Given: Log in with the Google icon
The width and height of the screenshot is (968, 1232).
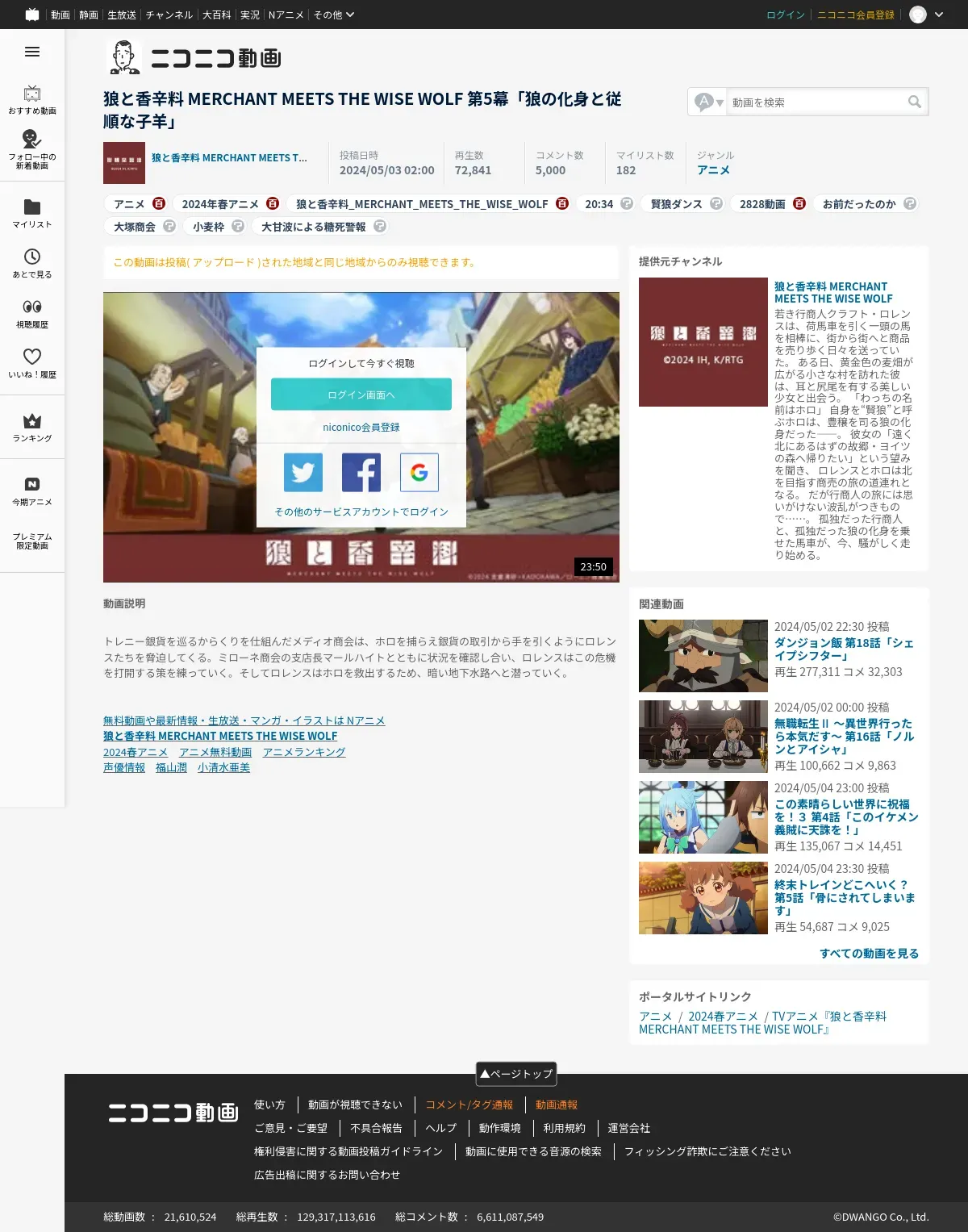Looking at the screenshot, I should (419, 472).
